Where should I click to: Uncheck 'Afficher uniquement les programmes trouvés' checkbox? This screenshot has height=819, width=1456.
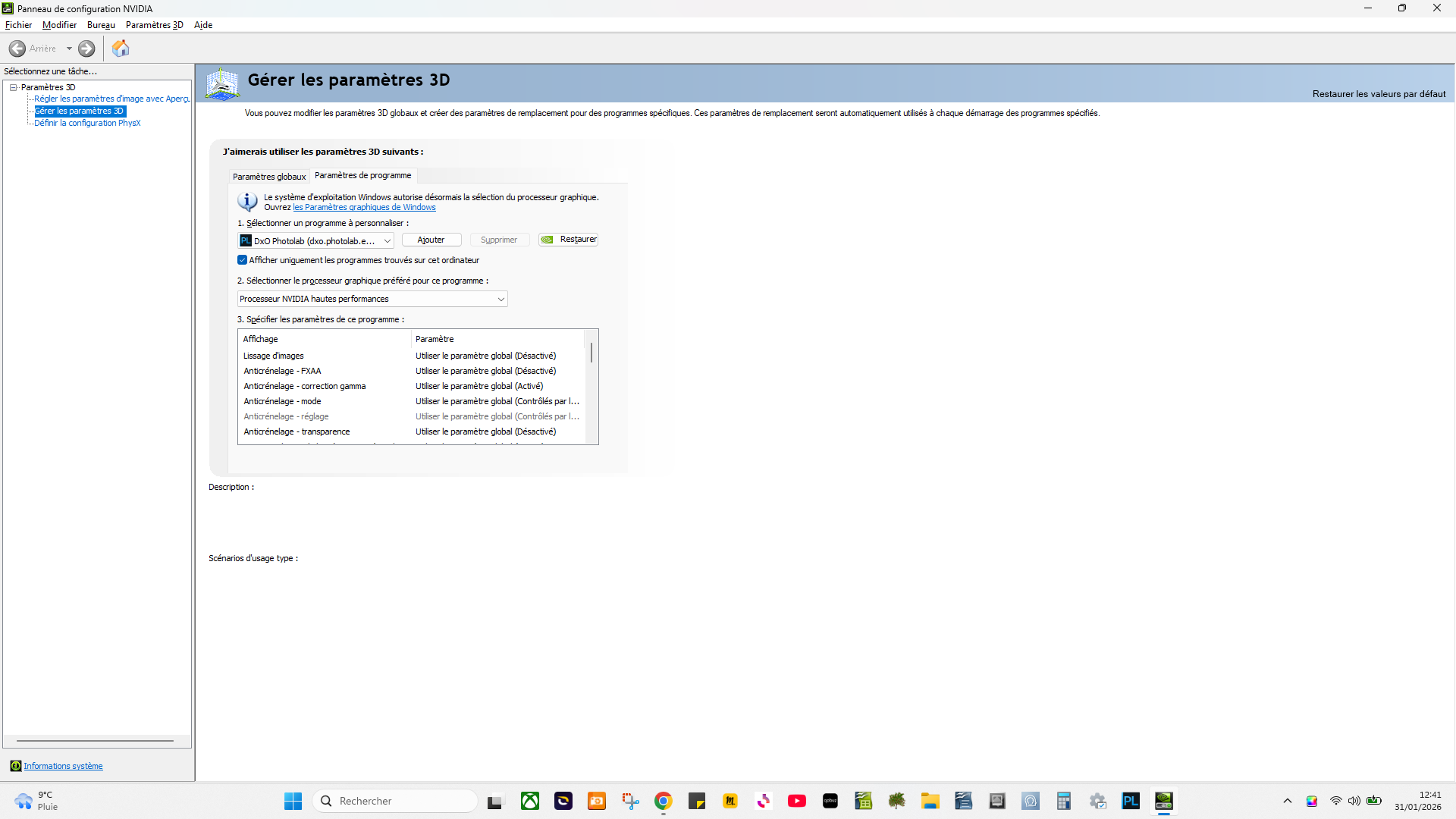click(243, 260)
